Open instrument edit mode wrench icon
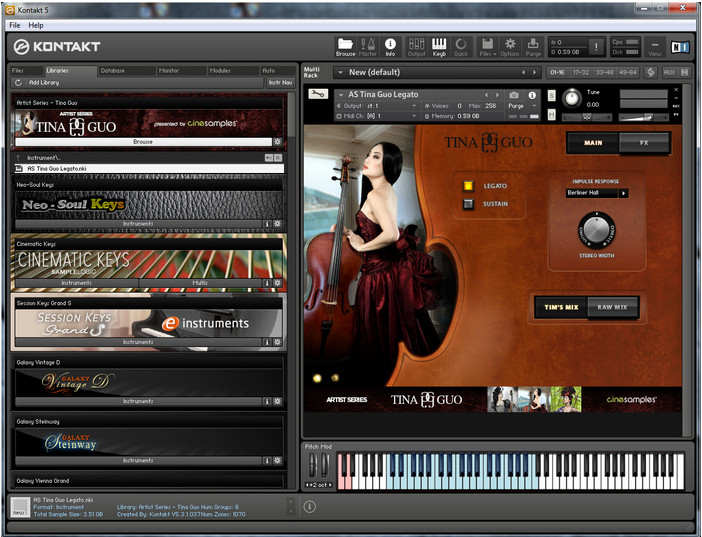The image size is (702, 537). (x=318, y=94)
